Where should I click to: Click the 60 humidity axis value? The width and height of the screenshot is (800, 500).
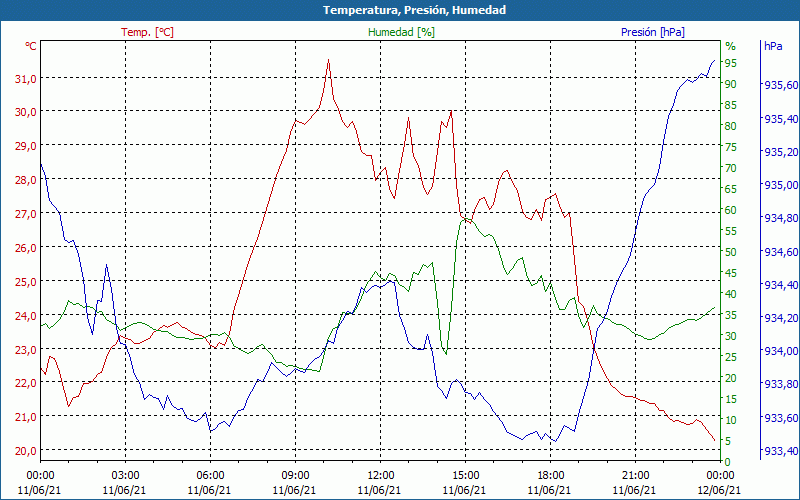pyautogui.click(x=731, y=210)
